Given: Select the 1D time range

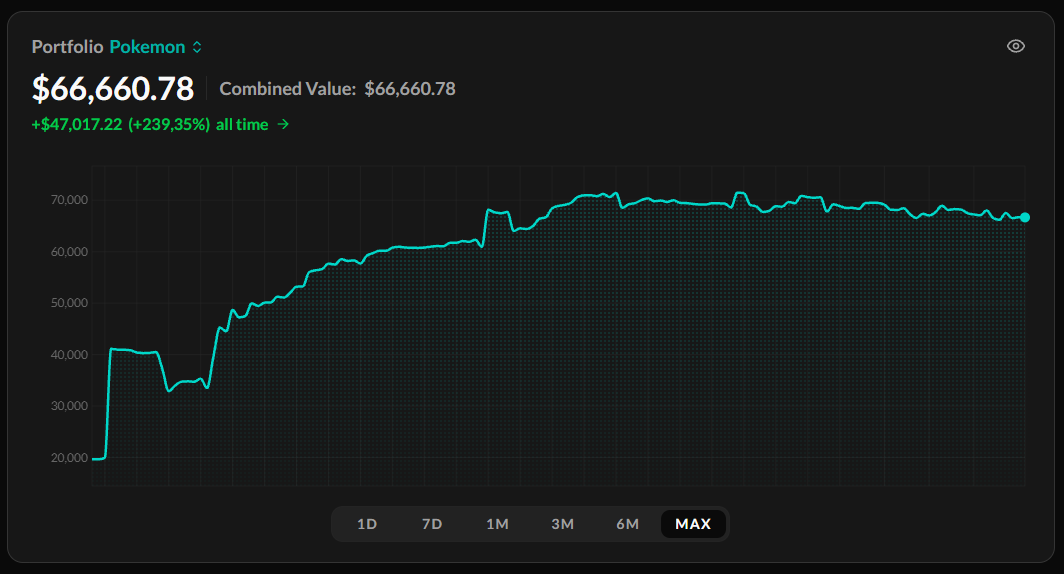Looking at the screenshot, I should pyautogui.click(x=366, y=524).
